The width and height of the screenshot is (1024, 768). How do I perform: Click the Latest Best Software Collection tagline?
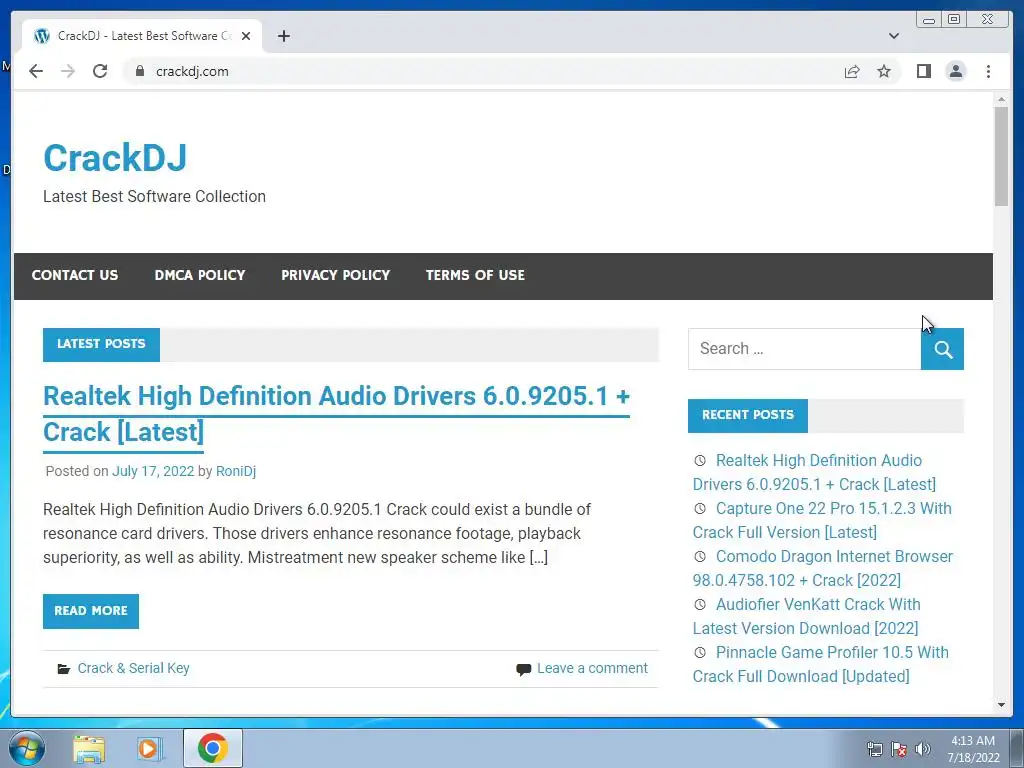point(154,197)
